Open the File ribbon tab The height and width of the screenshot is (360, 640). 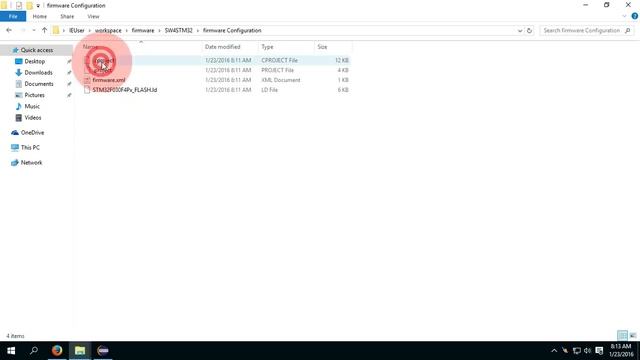13,16
